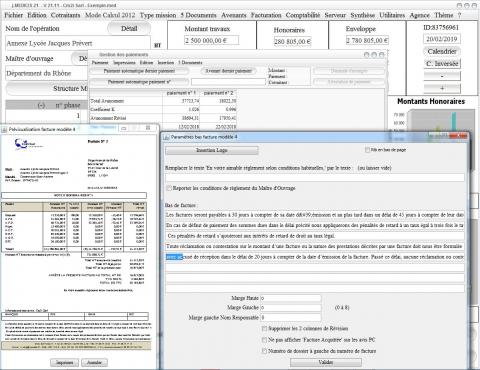Open the Agence menu
The height and width of the screenshot is (370, 480).
[x=419, y=15]
